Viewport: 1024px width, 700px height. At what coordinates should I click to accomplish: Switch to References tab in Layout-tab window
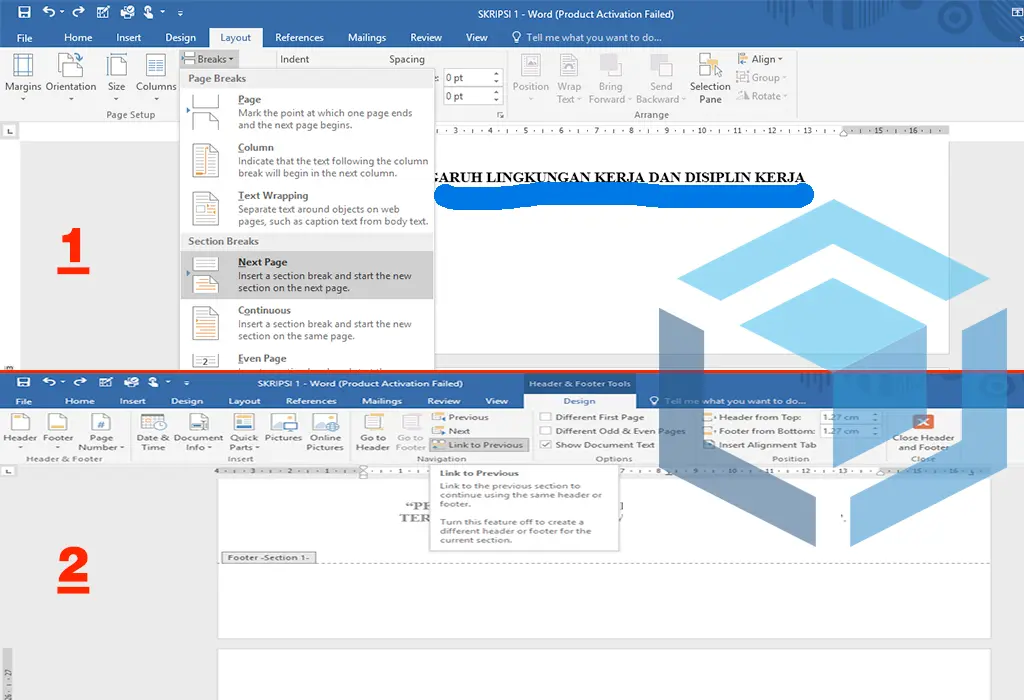pos(299,37)
